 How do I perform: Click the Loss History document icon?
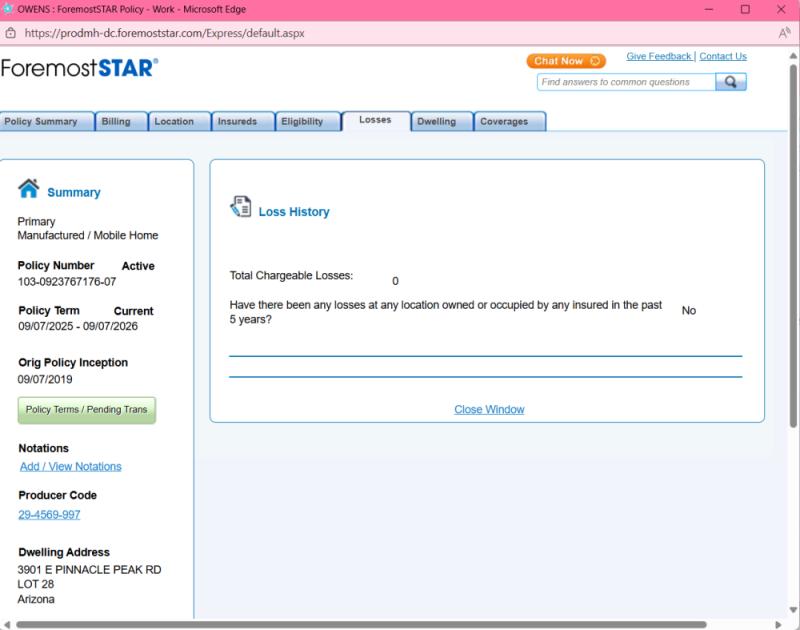241,207
